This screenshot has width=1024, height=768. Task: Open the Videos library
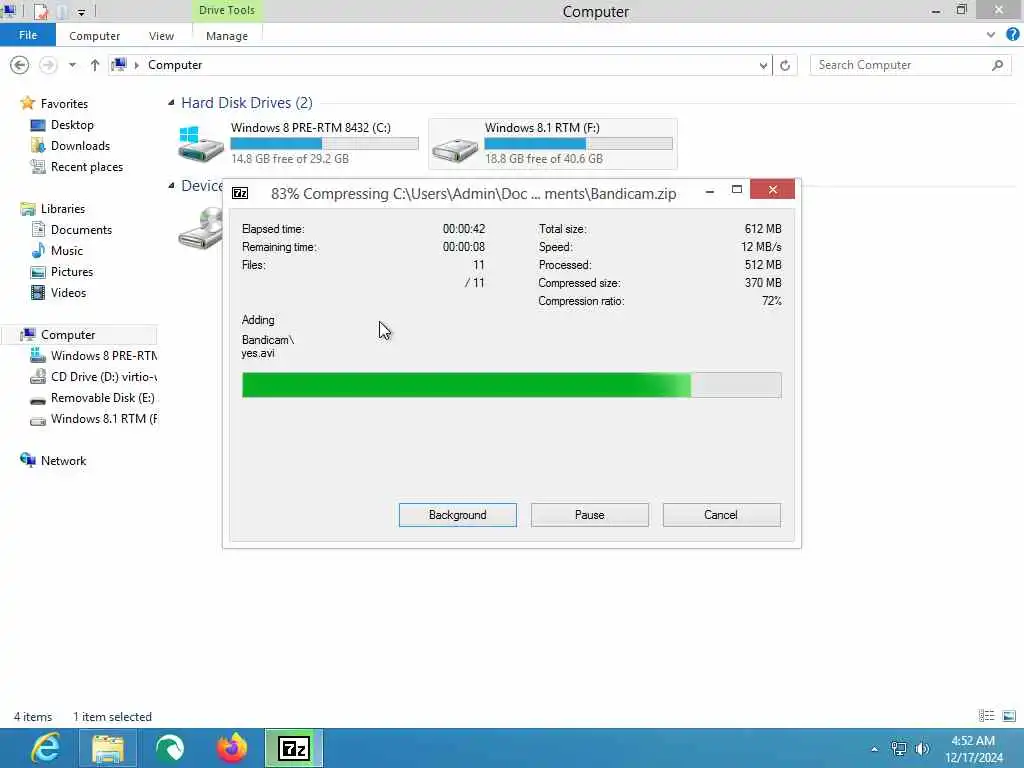(x=68, y=293)
